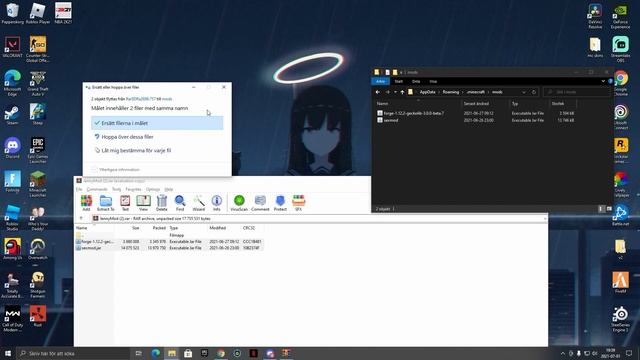
Task: Open address bar history dropdown in Explorer
Action: (x=524, y=92)
